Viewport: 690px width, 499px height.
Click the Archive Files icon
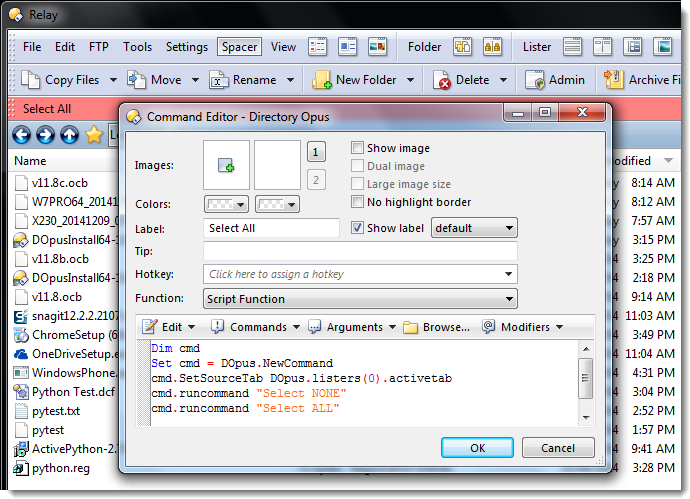pyautogui.click(x=614, y=80)
